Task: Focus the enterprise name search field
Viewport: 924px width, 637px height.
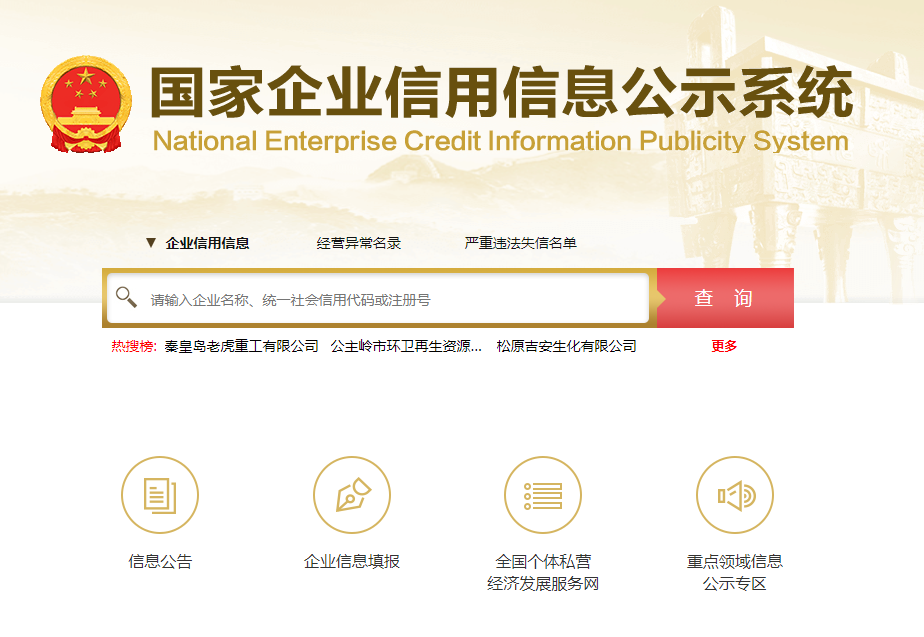Action: [x=378, y=298]
